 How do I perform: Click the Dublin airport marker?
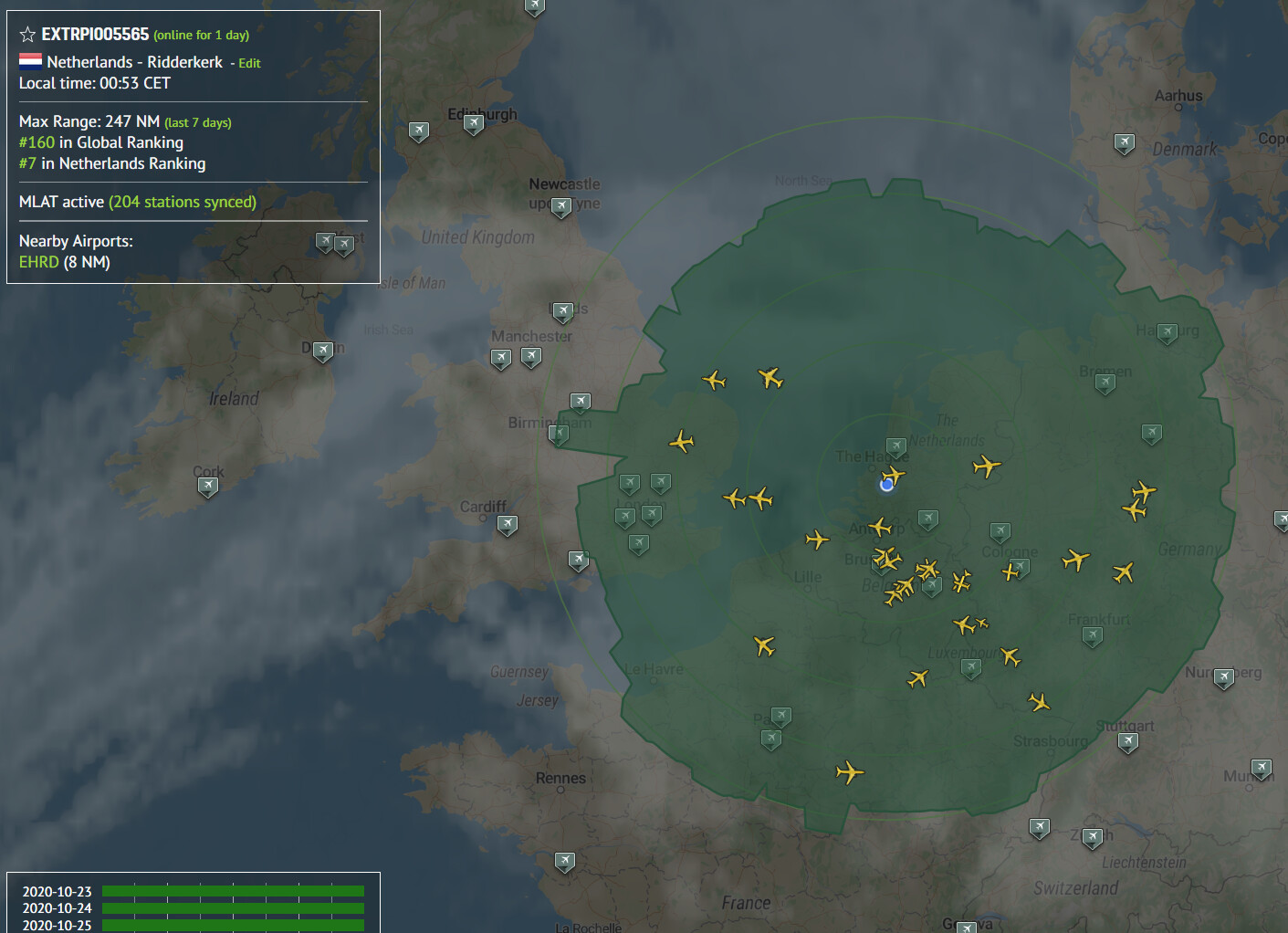tap(323, 351)
